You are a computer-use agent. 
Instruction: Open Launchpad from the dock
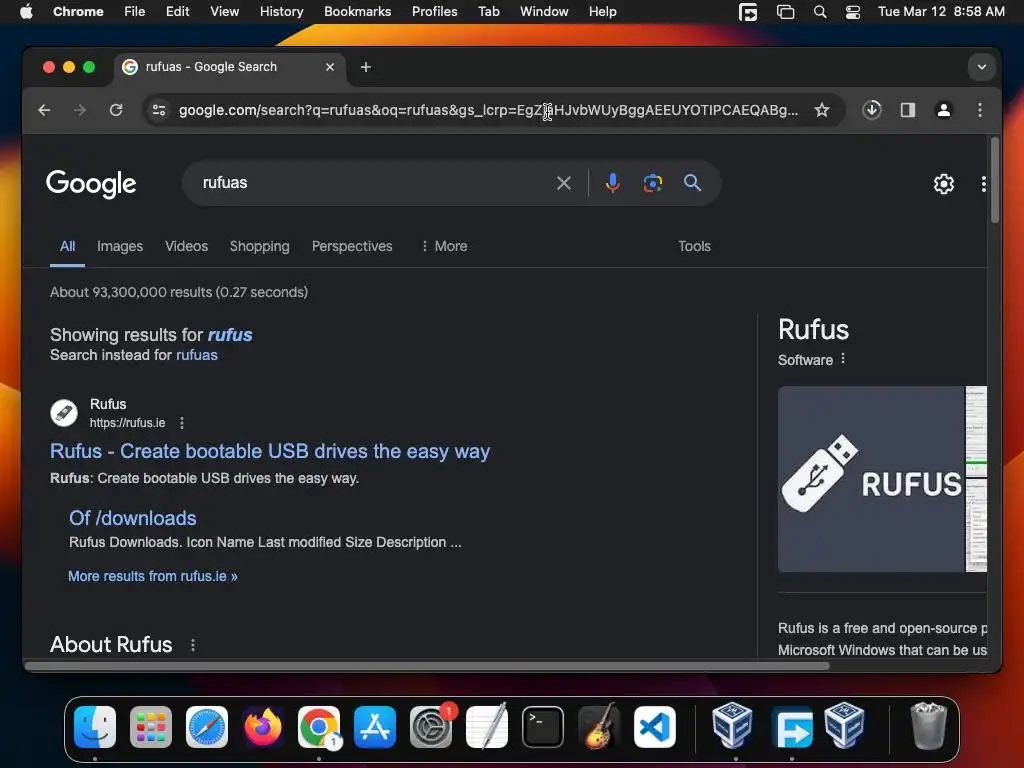(x=151, y=727)
